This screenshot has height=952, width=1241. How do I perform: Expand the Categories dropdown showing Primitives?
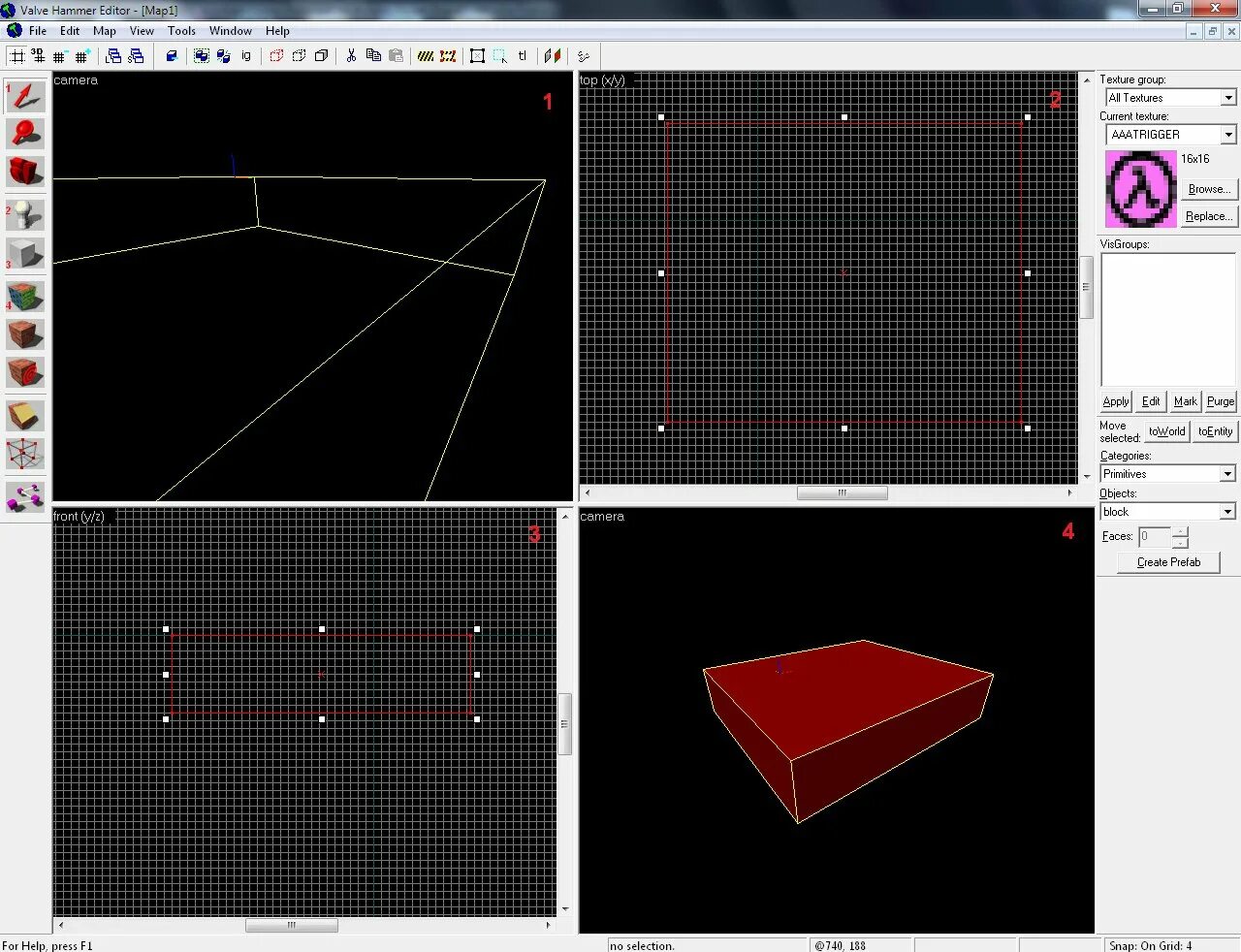tap(1225, 473)
